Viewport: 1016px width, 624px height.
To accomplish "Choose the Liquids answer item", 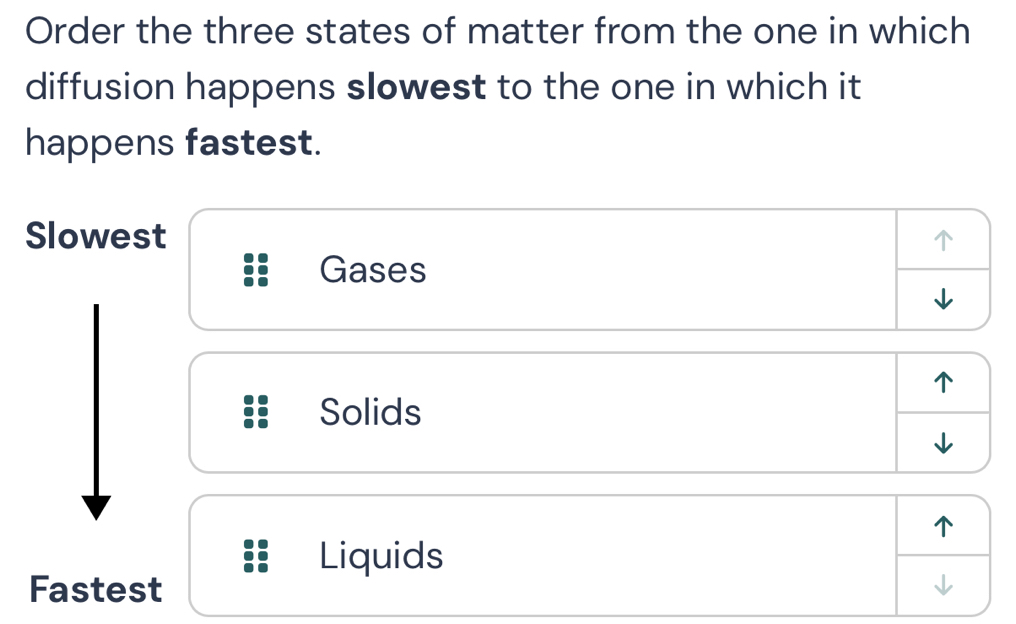I will [381, 556].
